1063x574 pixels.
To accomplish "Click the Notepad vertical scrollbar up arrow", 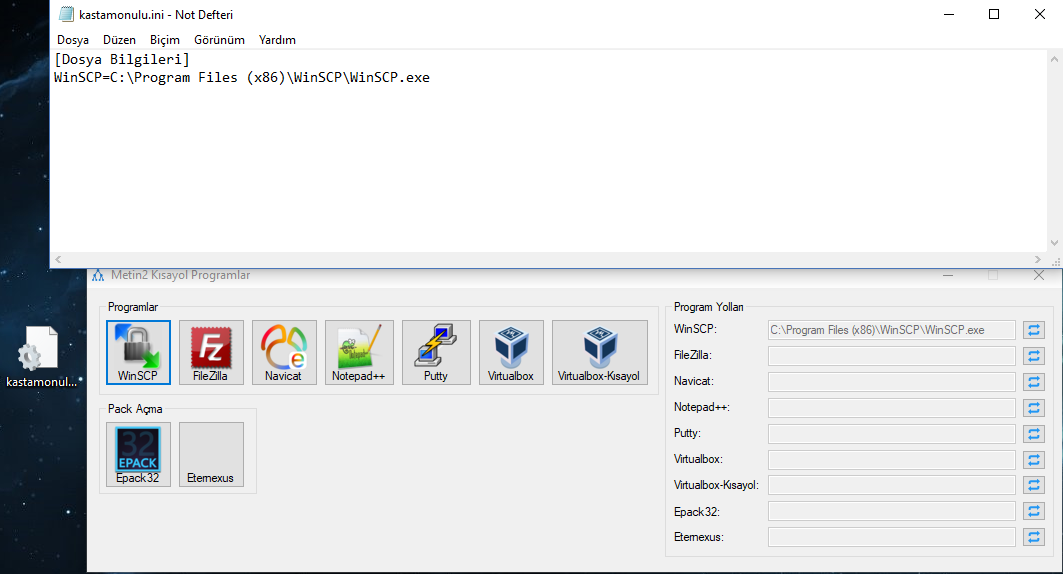I will point(1054,59).
